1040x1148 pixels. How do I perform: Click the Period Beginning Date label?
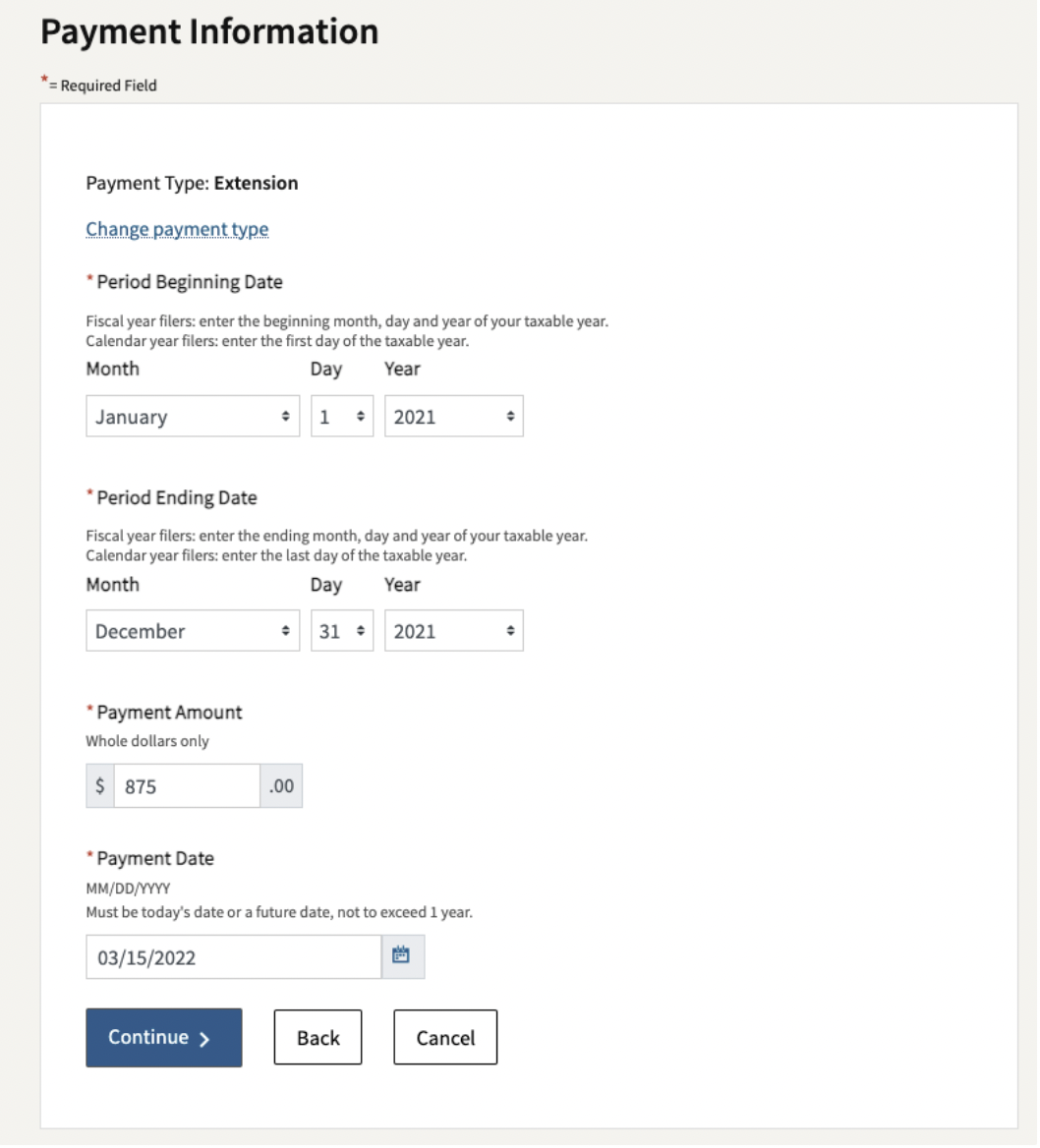[x=191, y=283]
